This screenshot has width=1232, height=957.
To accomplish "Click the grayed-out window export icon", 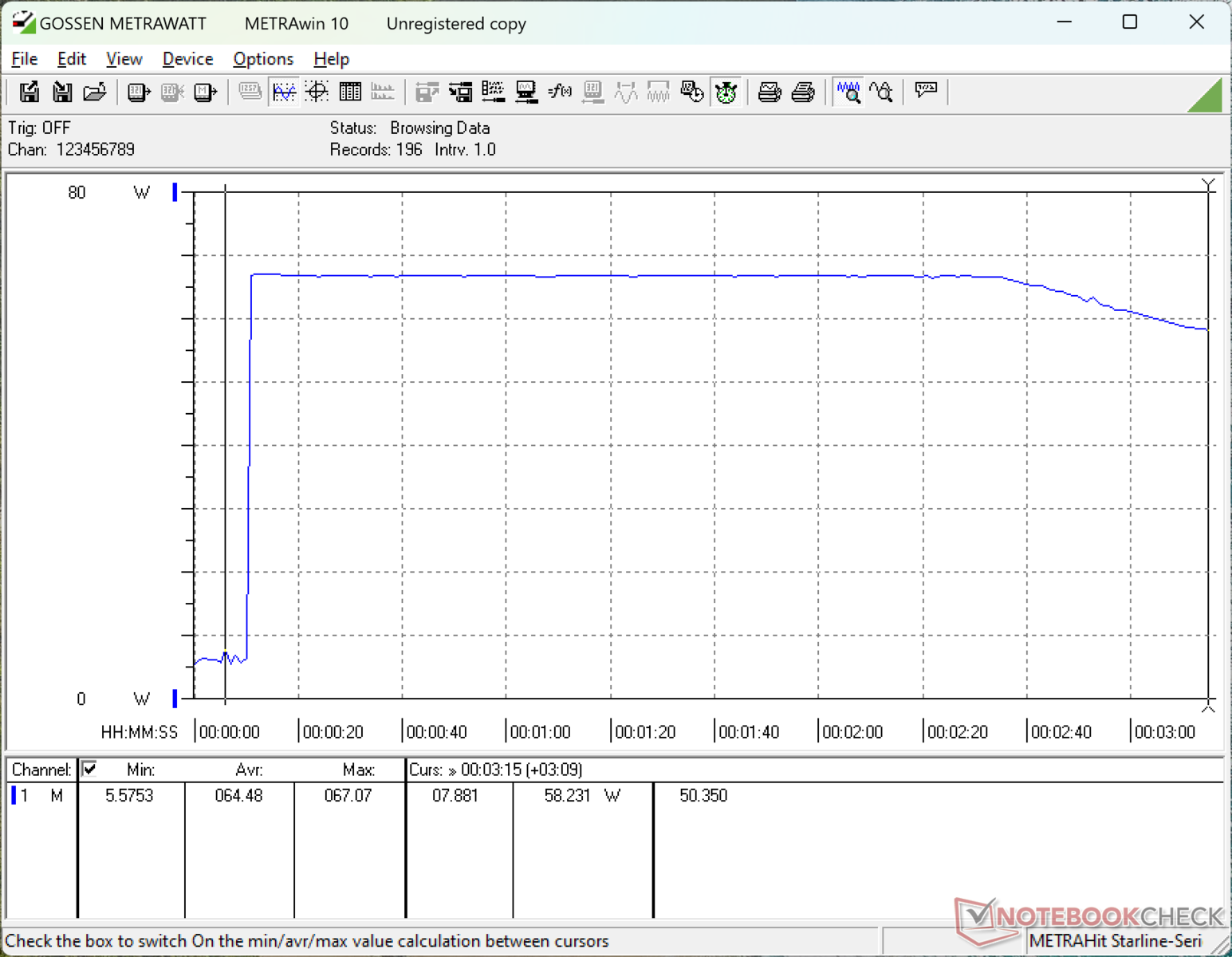I will click(x=427, y=93).
